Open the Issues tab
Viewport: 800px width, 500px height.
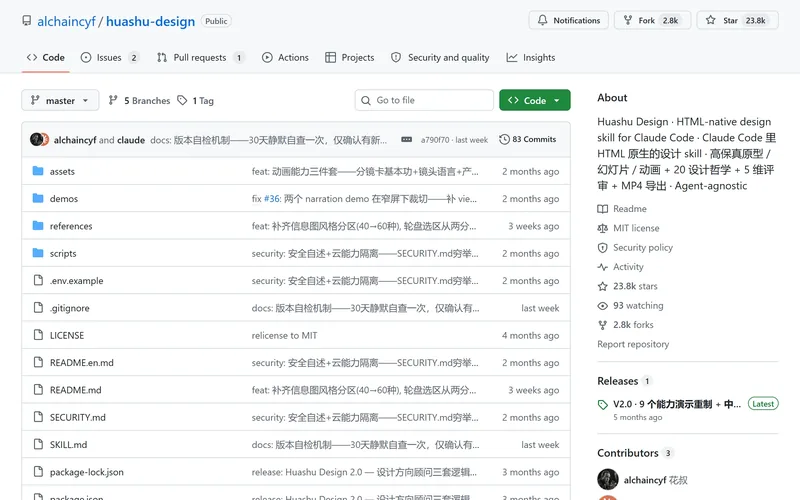[x=109, y=58]
